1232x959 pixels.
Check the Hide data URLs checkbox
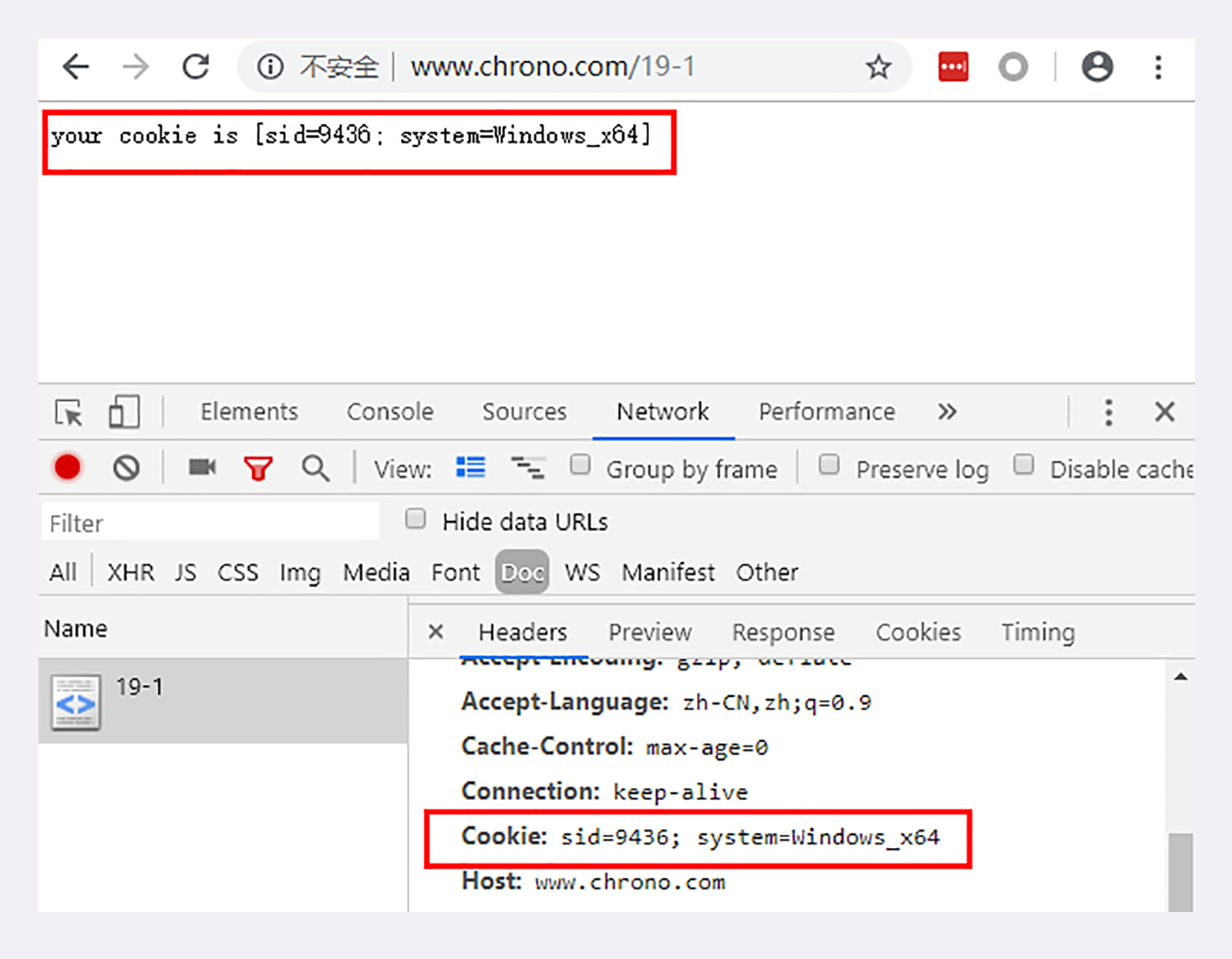pos(416,519)
